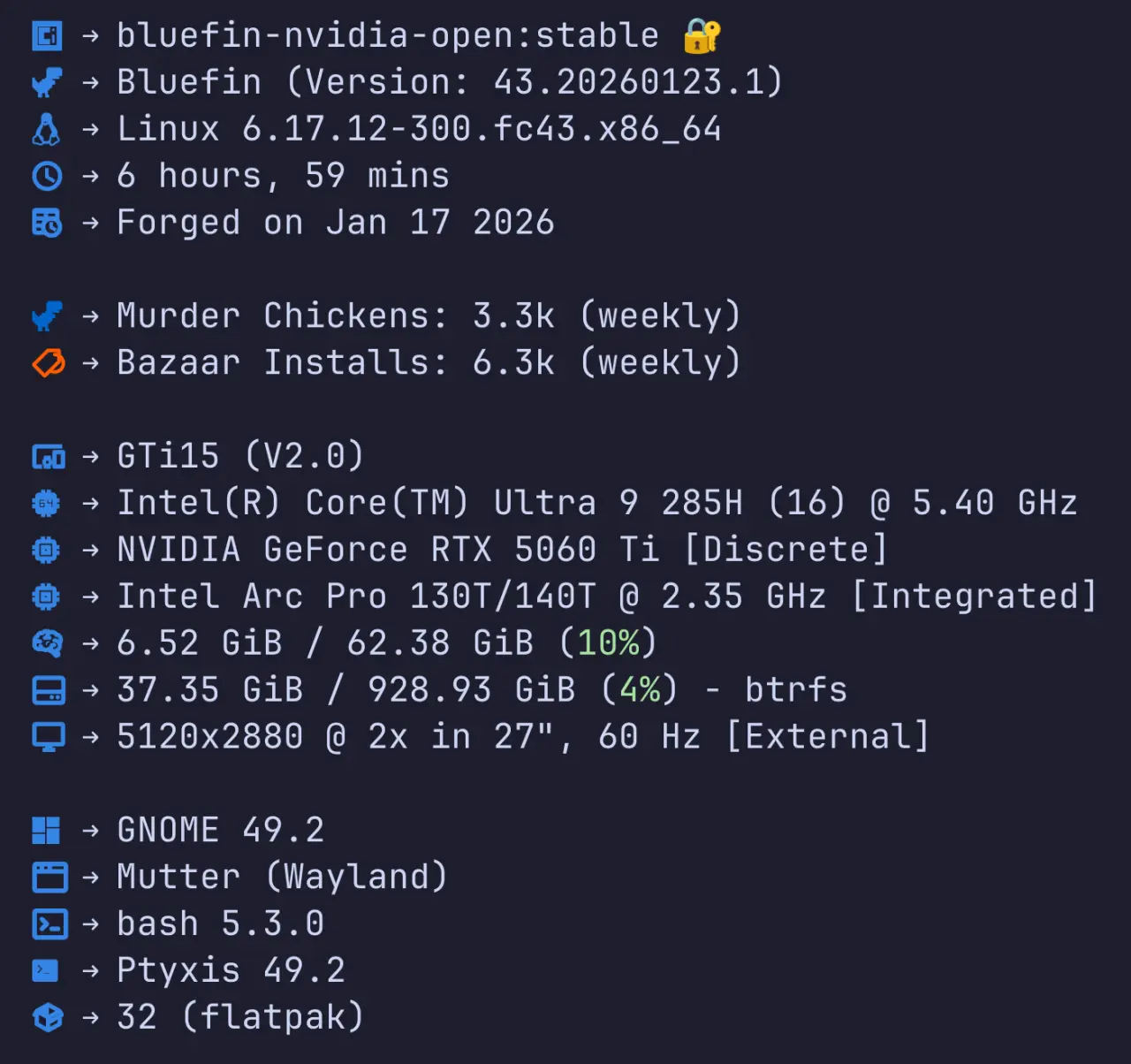Click the 64-bit CPU chip icon
Viewport: 1131px width, 1064px height.
pyautogui.click(x=46, y=504)
